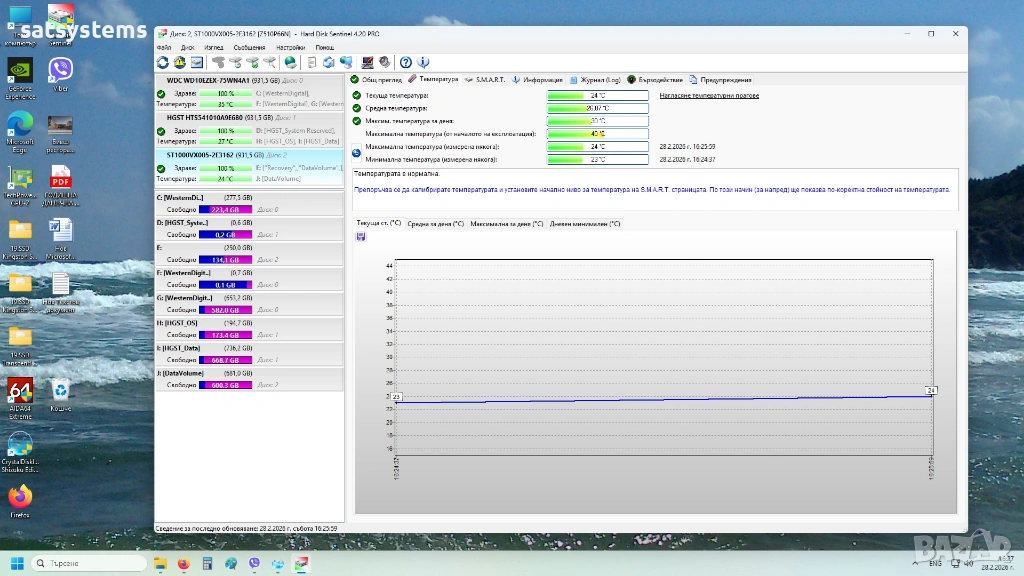Click the blue info icon in toolbar

coord(424,62)
